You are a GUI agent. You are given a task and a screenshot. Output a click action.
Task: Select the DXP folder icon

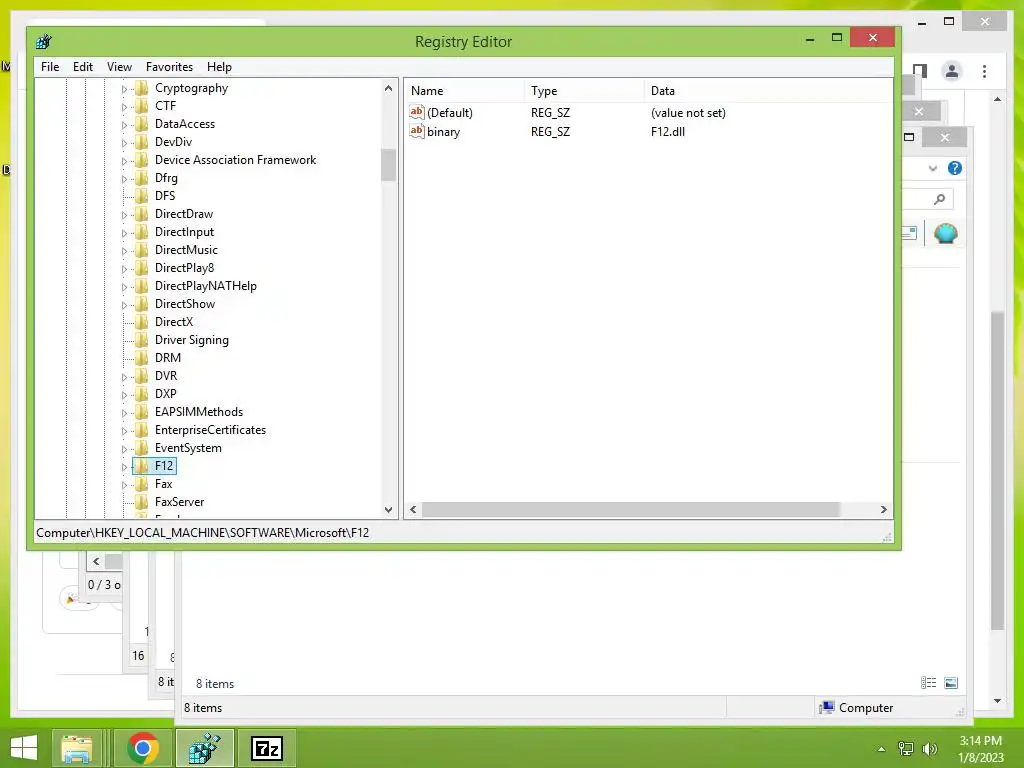tap(142, 393)
